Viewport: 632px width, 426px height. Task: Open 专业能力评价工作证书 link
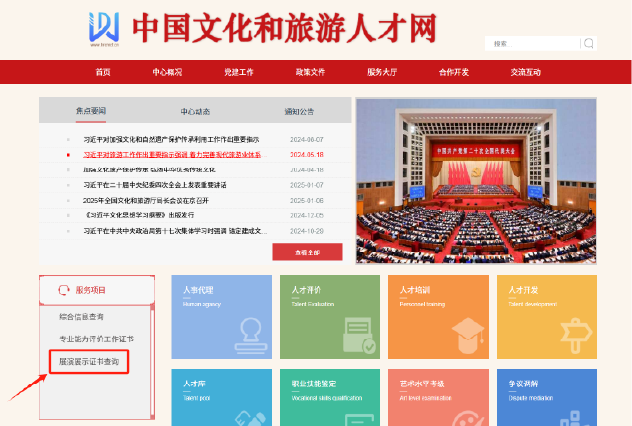click(x=96, y=339)
